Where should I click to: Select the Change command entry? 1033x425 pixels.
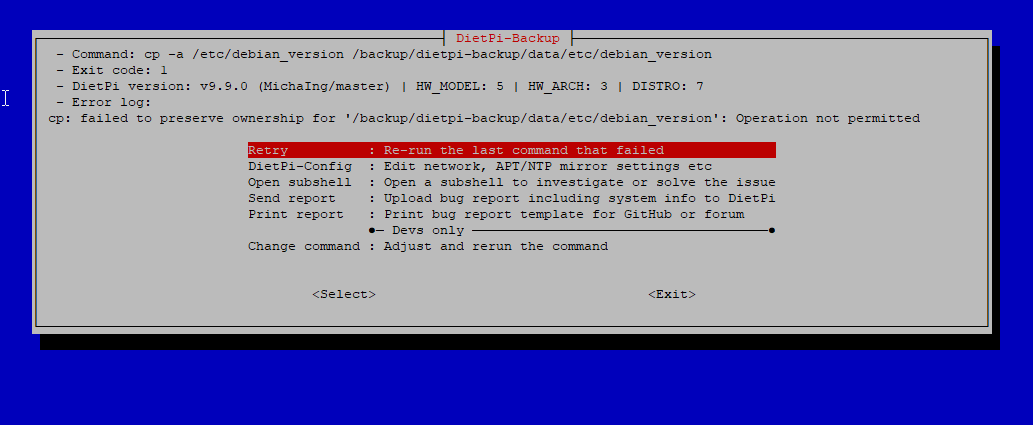click(x=511, y=246)
